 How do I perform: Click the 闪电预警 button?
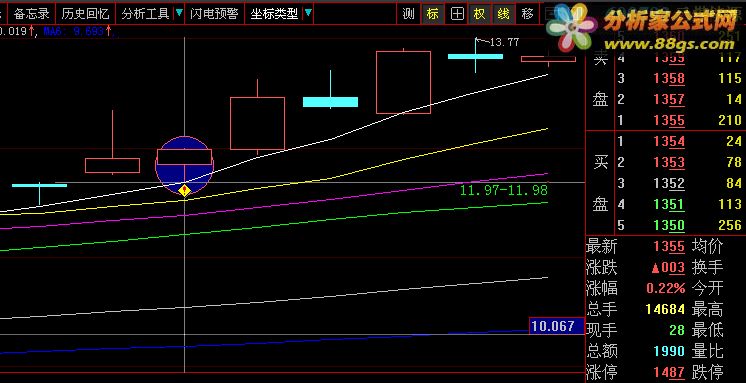[214, 14]
